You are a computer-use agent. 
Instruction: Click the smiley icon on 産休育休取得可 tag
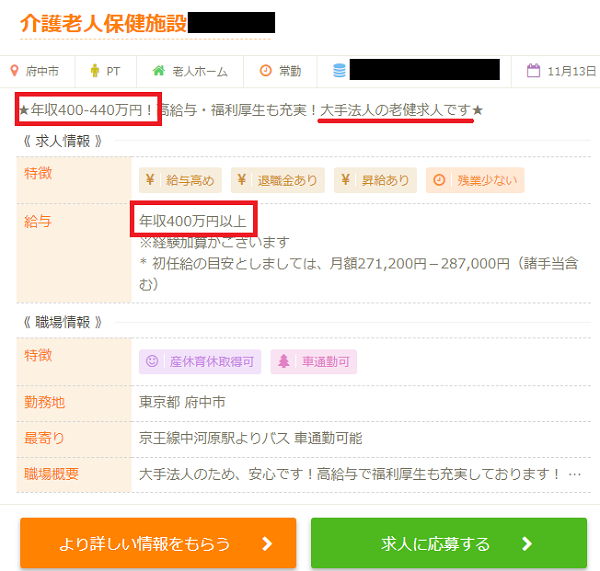[152, 362]
